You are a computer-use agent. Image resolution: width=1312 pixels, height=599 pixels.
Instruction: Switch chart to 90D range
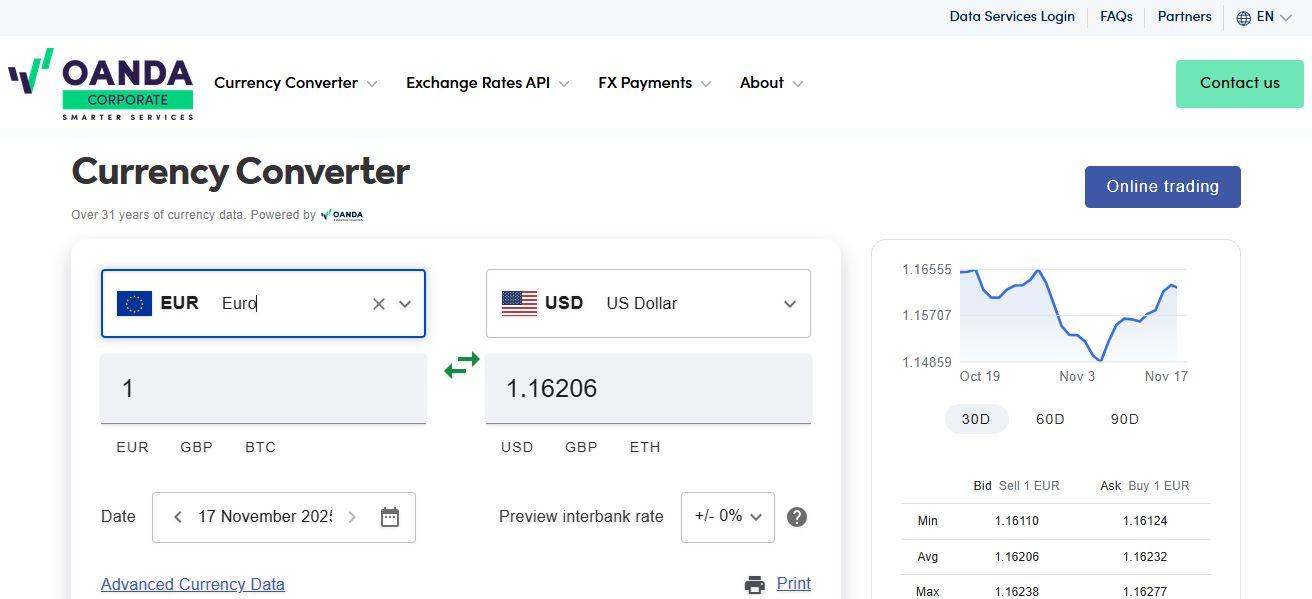coord(1125,419)
